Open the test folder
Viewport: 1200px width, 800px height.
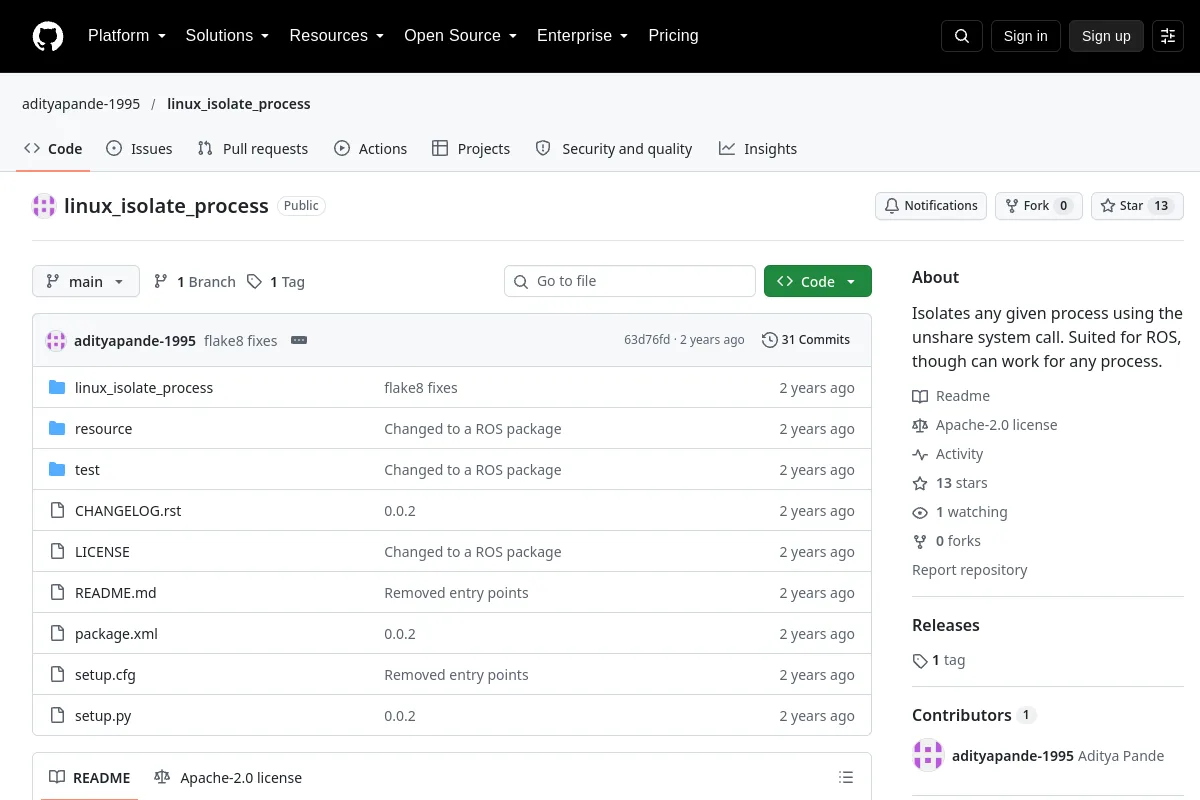(x=87, y=470)
